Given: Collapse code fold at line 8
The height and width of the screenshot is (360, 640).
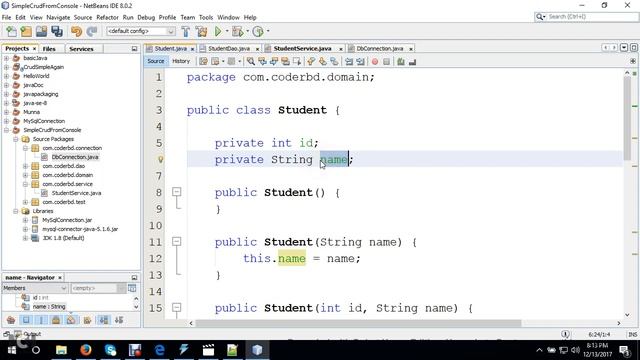Looking at the screenshot, I should click(176, 192).
